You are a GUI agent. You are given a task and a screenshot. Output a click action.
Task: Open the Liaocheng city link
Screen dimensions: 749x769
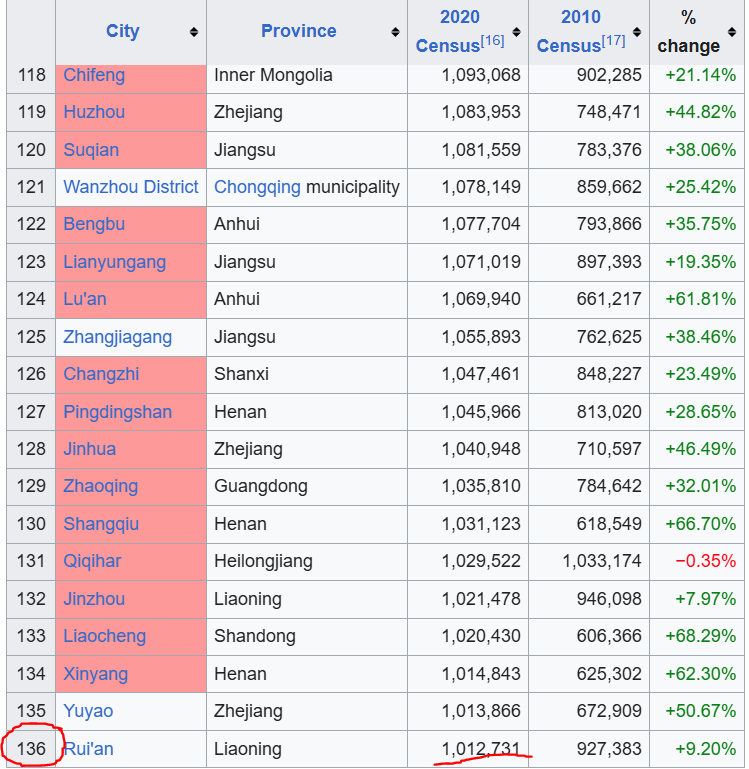coord(104,636)
